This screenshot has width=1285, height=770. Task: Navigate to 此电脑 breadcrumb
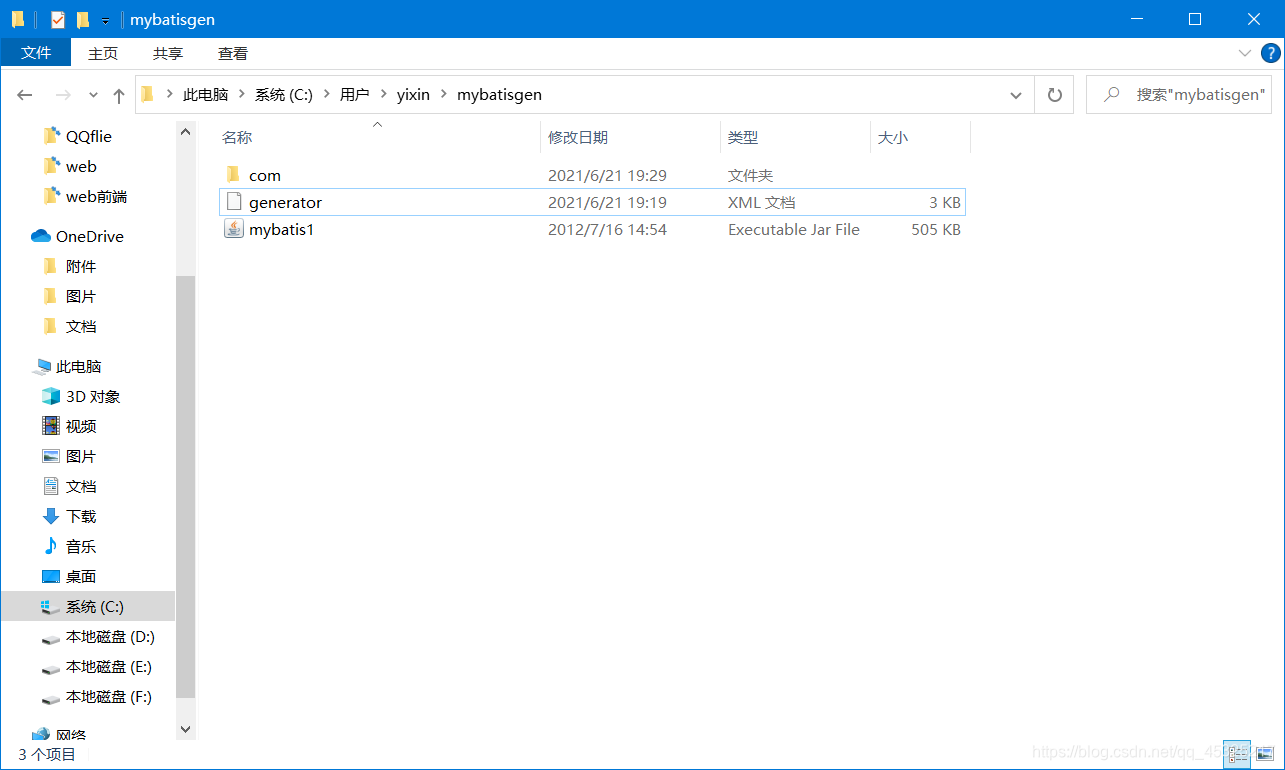point(205,95)
